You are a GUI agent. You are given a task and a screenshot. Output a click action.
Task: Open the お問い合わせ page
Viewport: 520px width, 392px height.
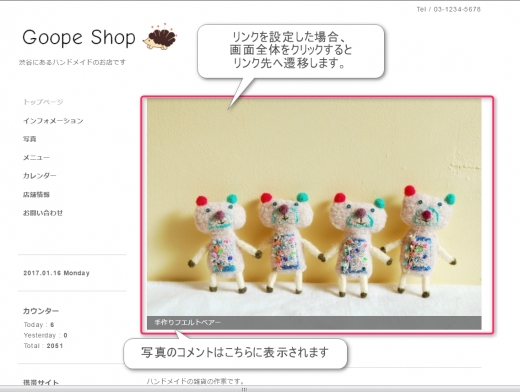(x=43, y=213)
